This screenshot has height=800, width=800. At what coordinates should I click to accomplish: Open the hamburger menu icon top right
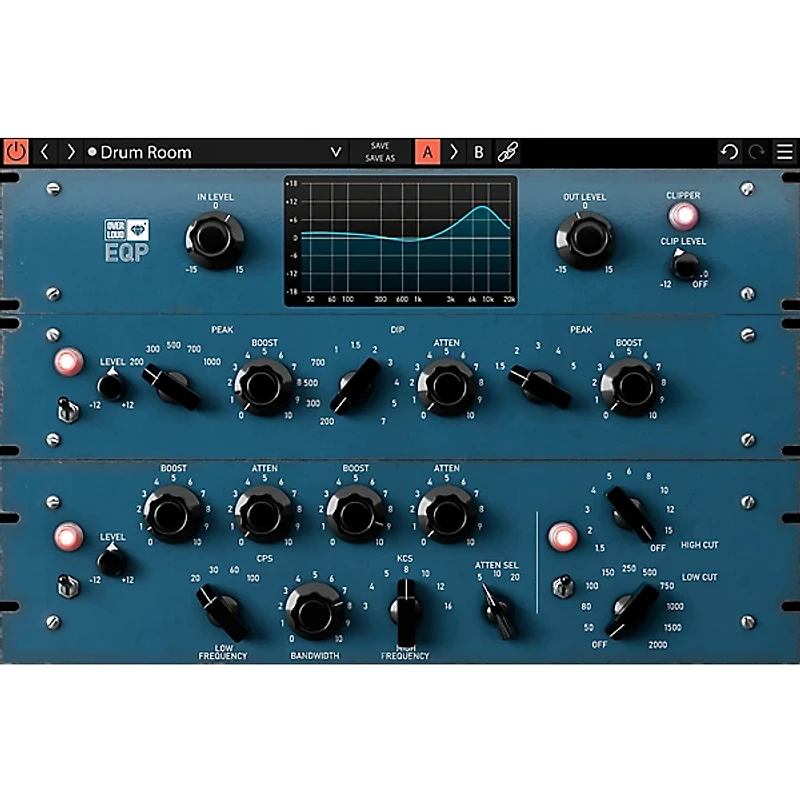[785, 152]
